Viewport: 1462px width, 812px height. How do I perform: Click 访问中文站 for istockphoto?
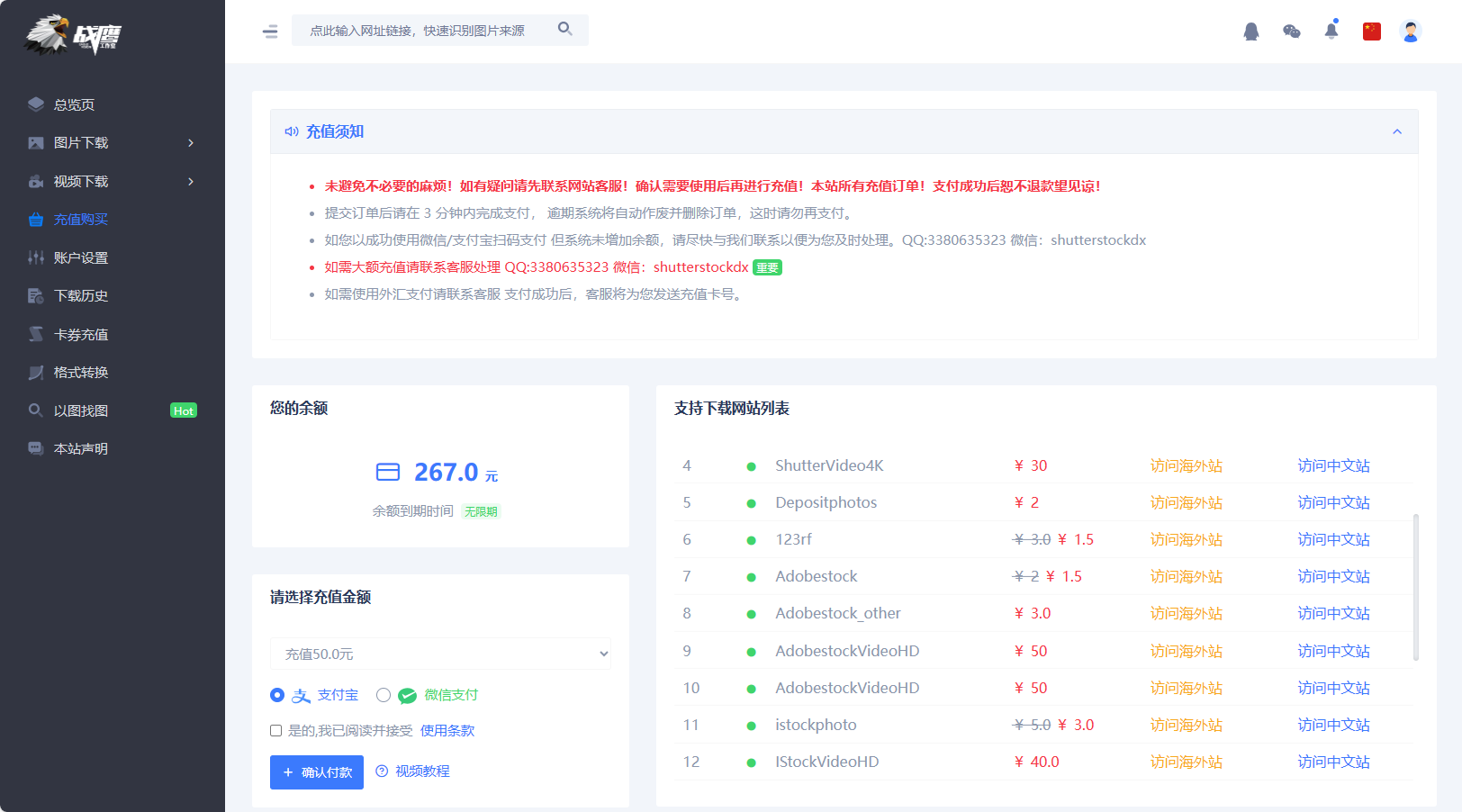click(x=1333, y=725)
